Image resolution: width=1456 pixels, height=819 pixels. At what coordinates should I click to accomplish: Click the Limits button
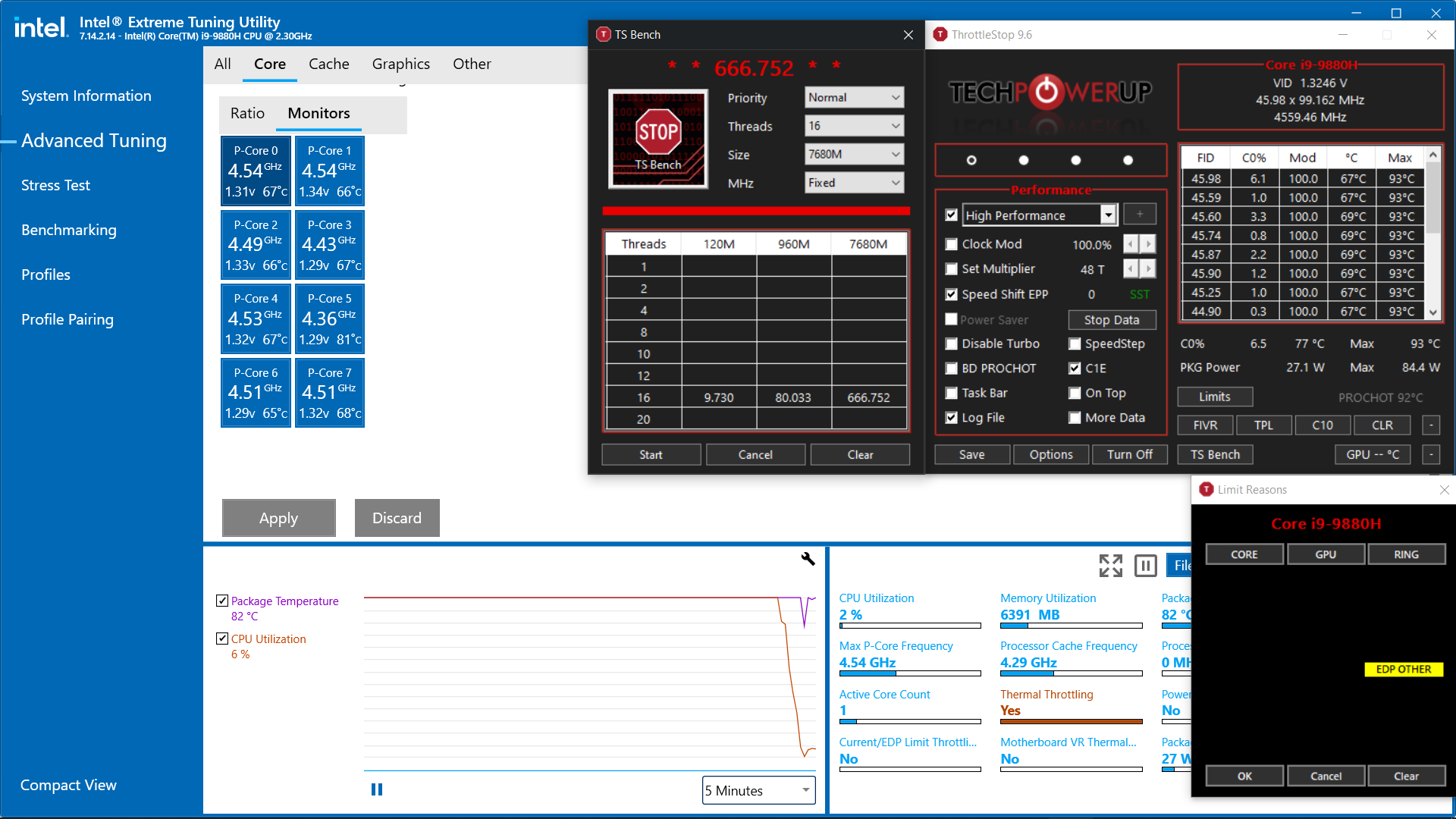[1215, 397]
